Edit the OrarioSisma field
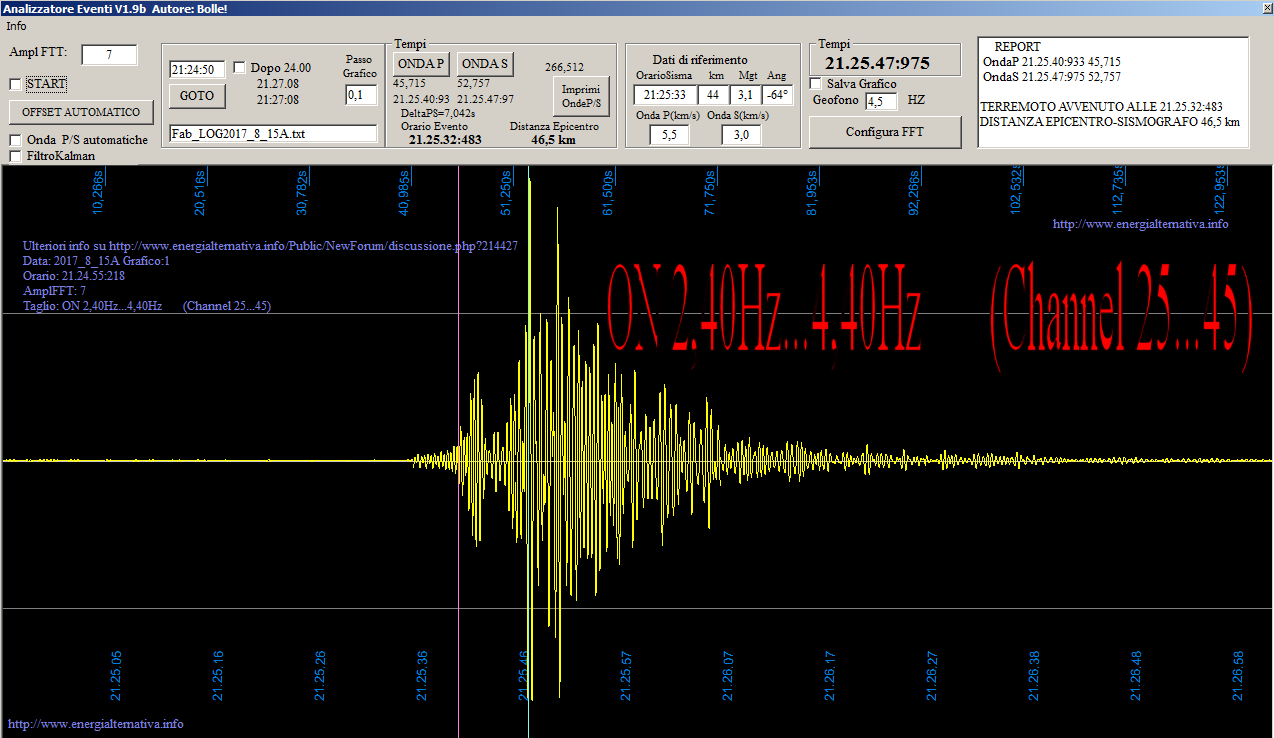This screenshot has width=1274, height=738. (x=665, y=95)
